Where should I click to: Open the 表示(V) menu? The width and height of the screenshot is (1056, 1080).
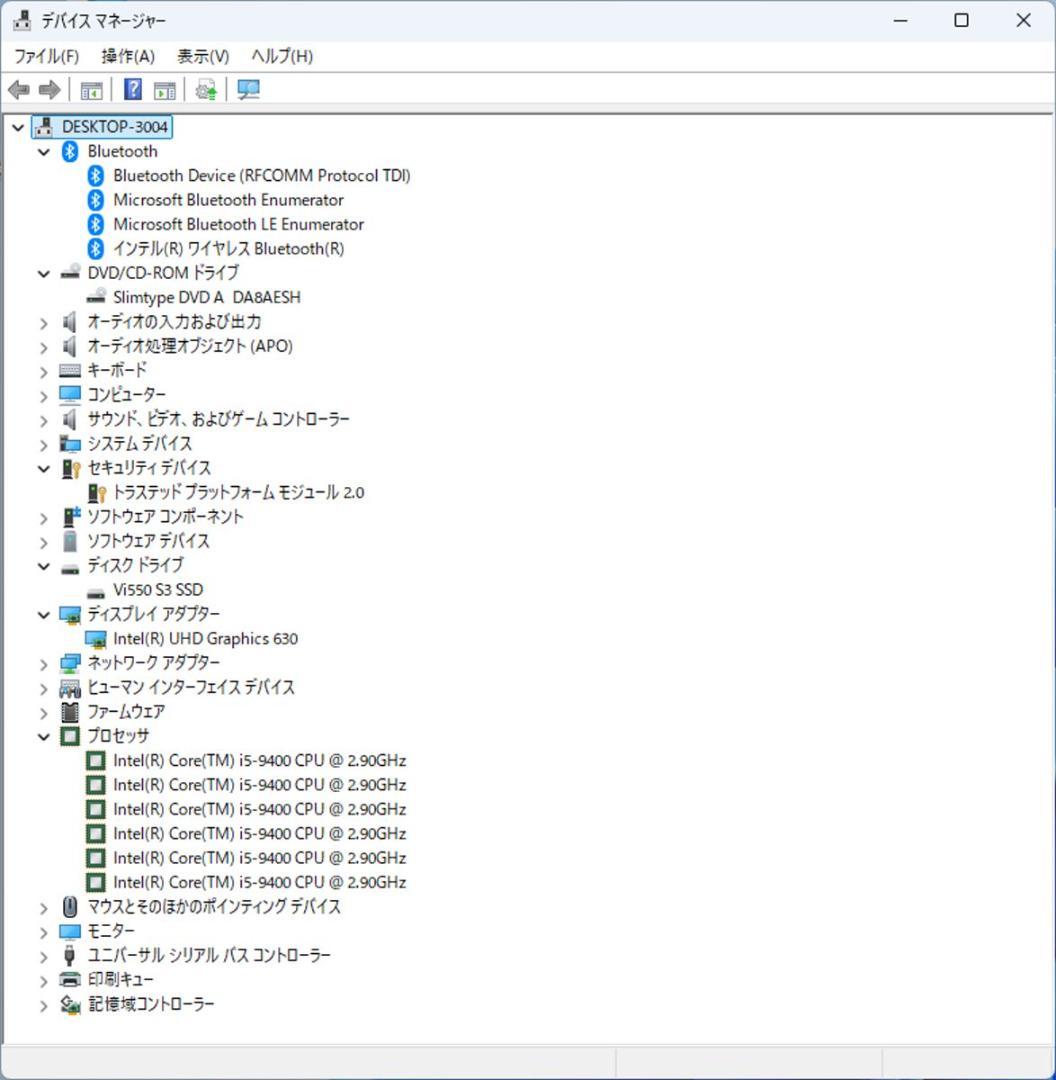tap(203, 56)
